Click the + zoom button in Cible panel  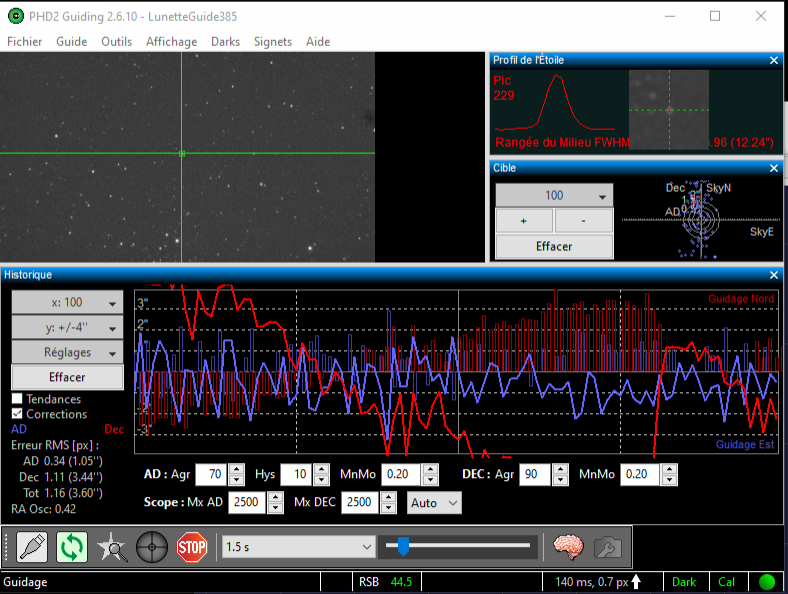point(524,220)
